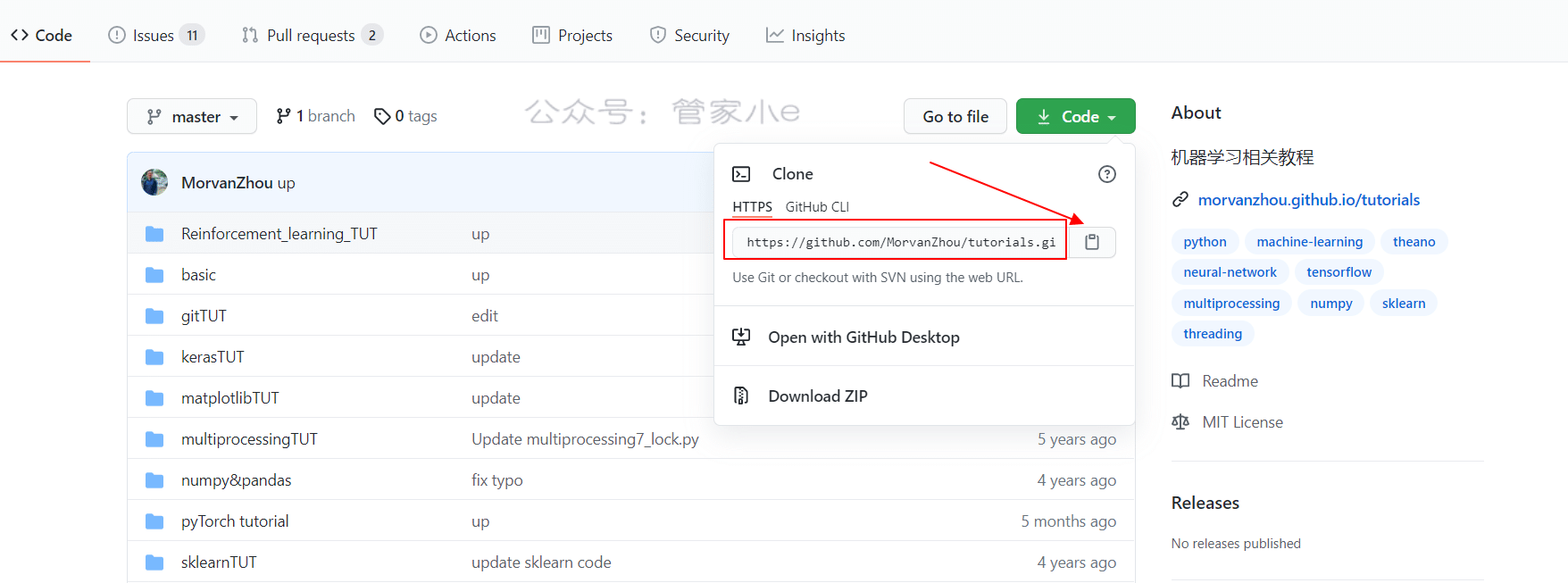This screenshot has height=583, width=1568.
Task: Click the numpy&pandas folder icon
Action: pyautogui.click(x=154, y=480)
